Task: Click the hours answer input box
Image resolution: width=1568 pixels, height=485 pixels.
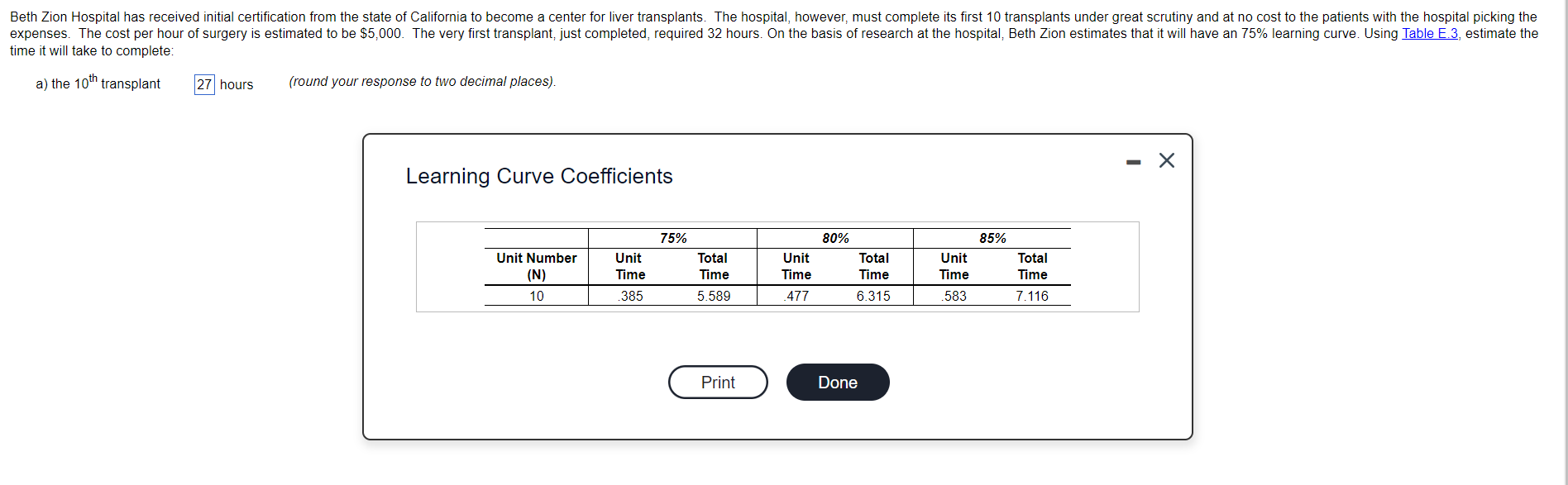Action: point(204,84)
